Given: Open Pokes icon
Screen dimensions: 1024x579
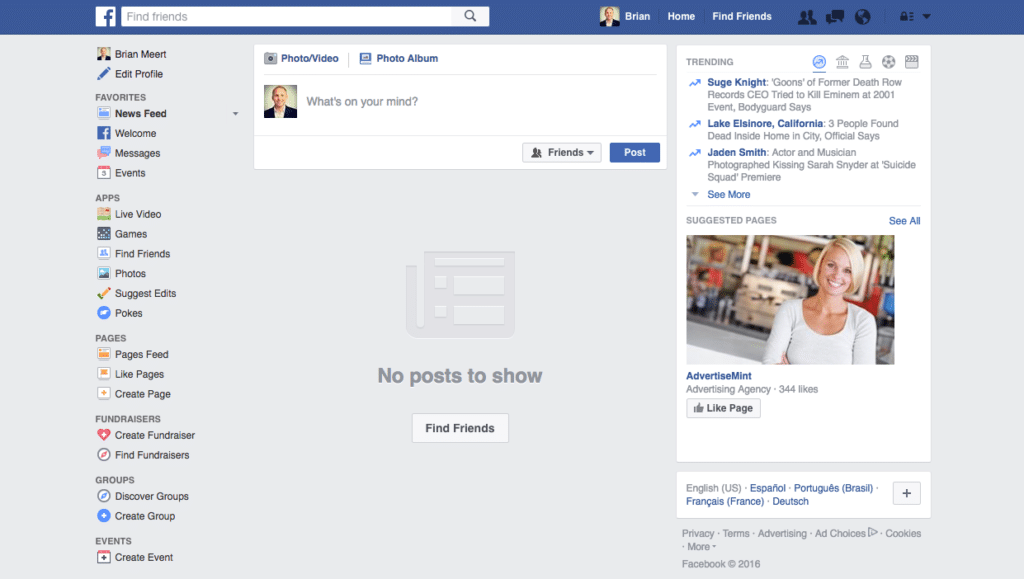Looking at the screenshot, I should click(103, 313).
